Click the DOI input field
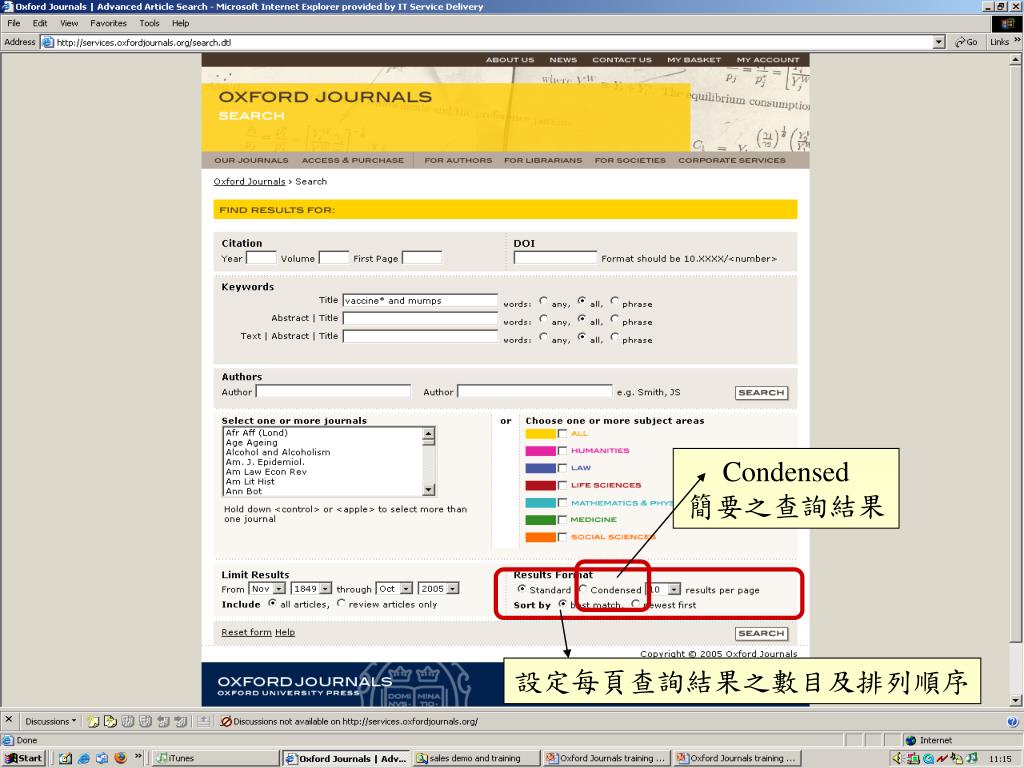 point(555,257)
